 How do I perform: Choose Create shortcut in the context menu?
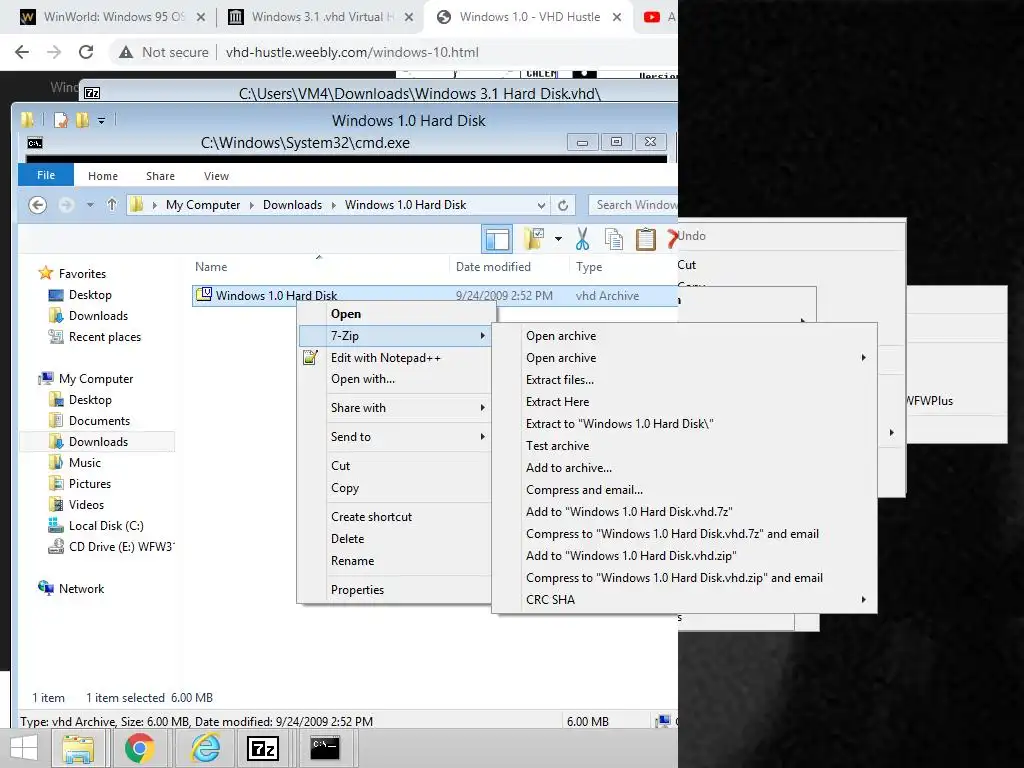coord(371,517)
